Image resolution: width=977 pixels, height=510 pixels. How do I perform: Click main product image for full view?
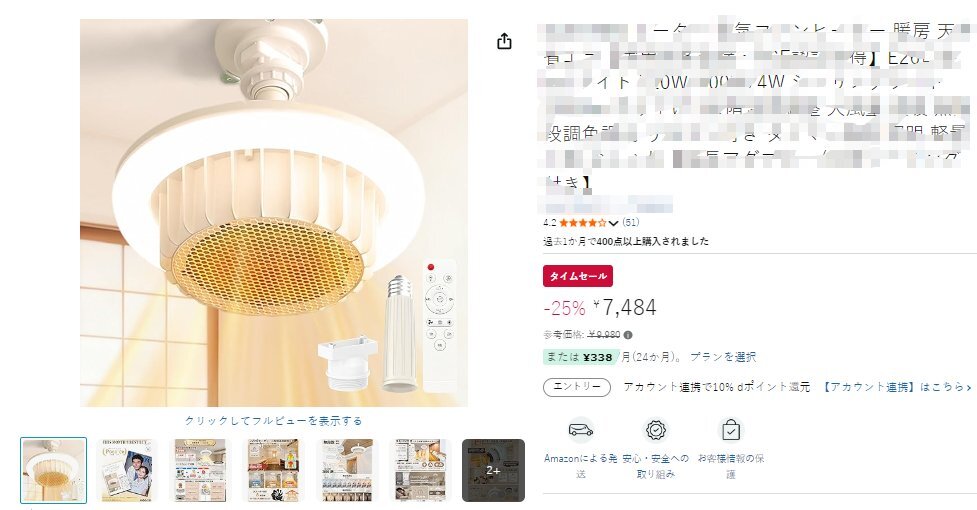tap(274, 213)
